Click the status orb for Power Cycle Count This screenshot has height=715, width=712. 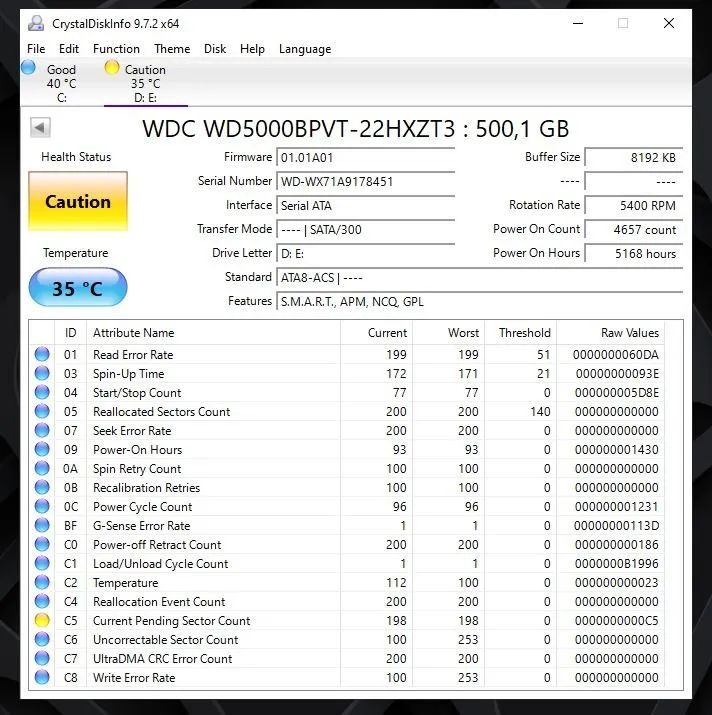(x=42, y=506)
